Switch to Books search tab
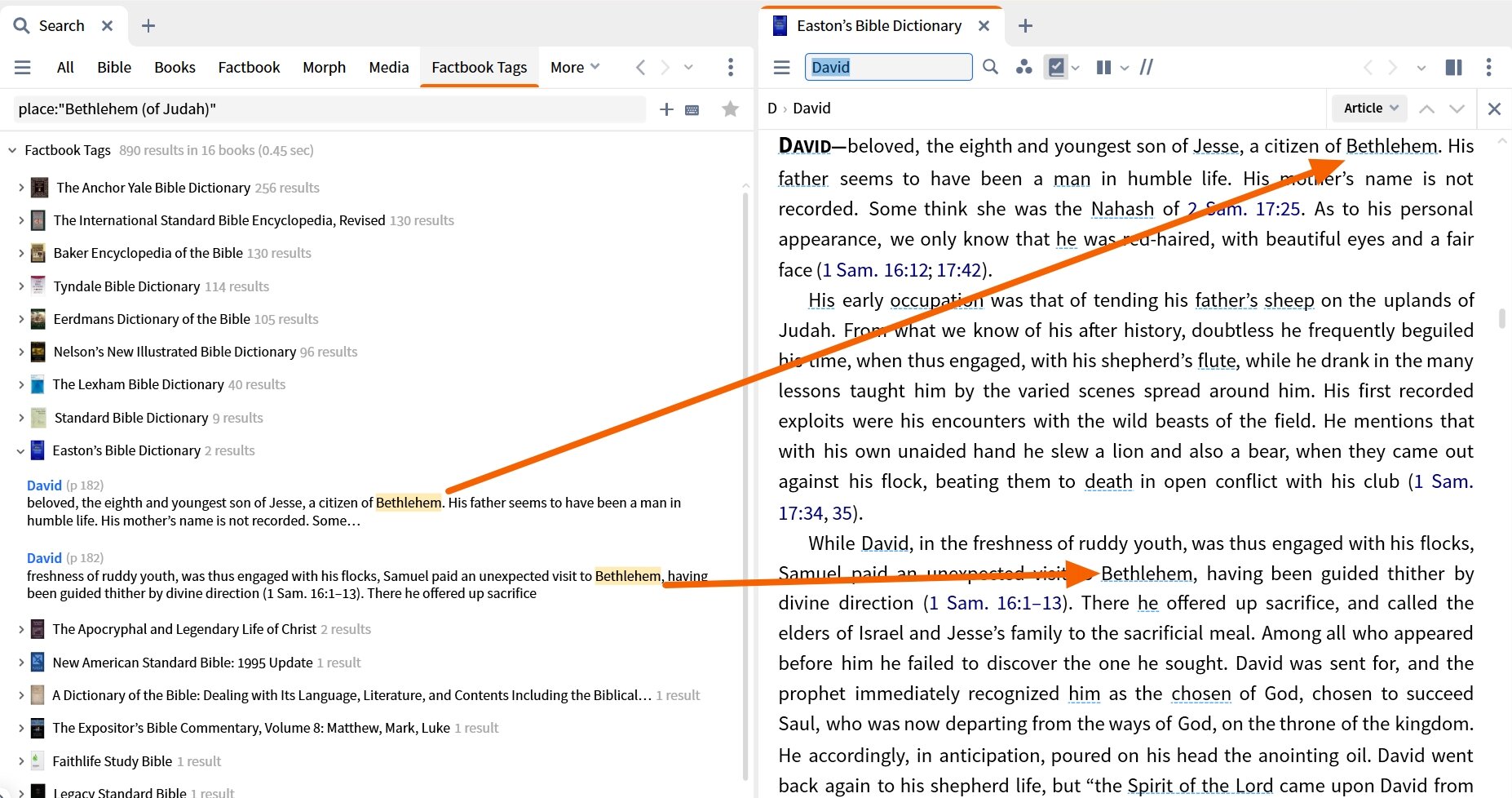 click(x=175, y=68)
